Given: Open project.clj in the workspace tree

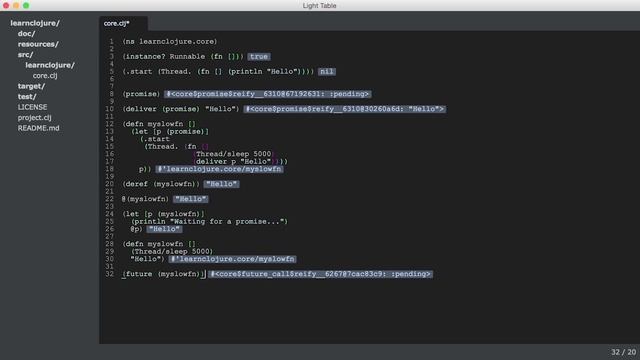Looking at the screenshot, I should (34, 118).
